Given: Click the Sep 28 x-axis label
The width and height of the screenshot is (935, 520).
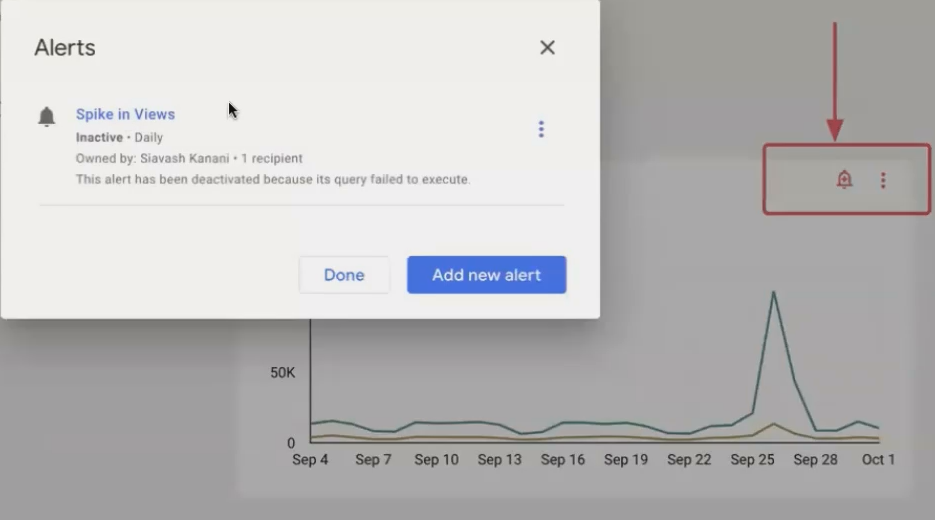Looking at the screenshot, I should click(x=815, y=460).
